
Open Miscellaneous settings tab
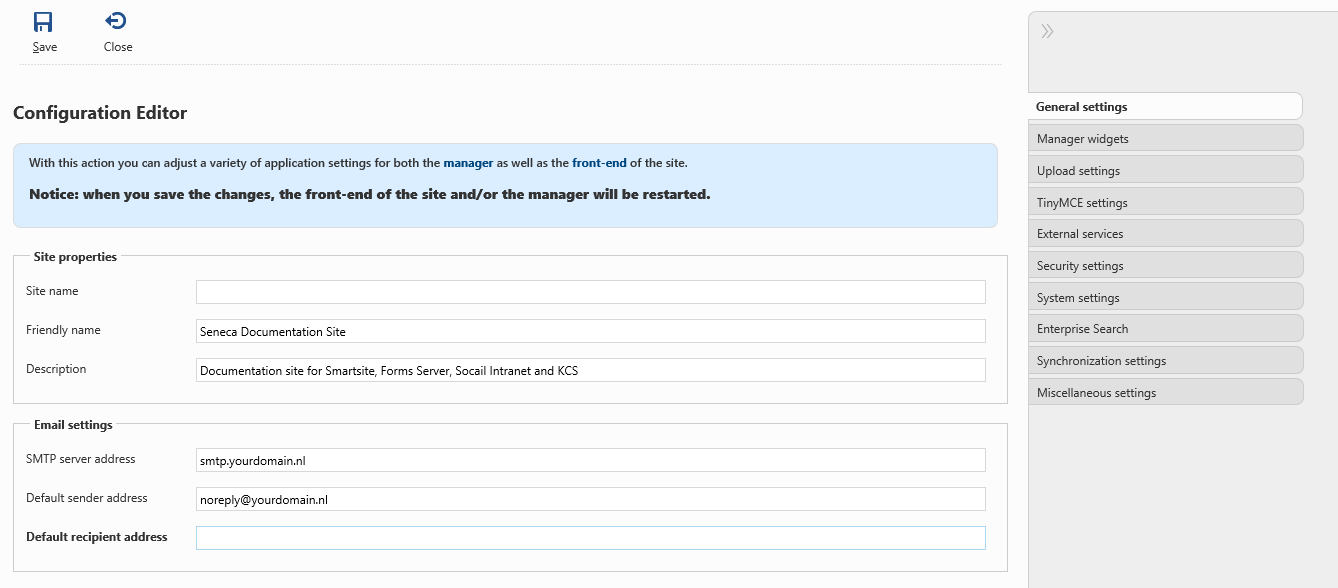(1165, 392)
